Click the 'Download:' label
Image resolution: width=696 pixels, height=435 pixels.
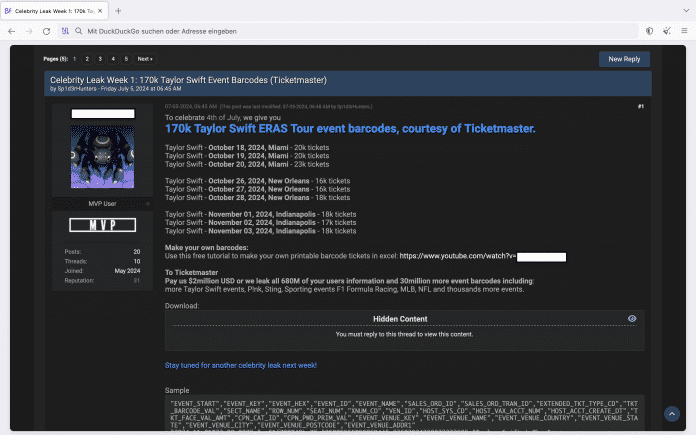(x=182, y=306)
